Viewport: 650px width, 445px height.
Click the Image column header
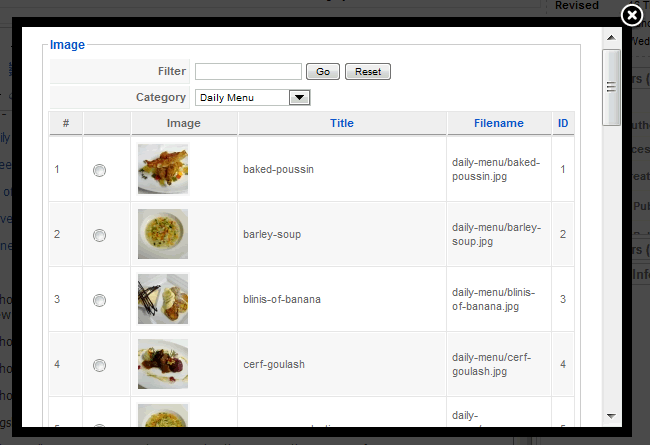point(184,123)
